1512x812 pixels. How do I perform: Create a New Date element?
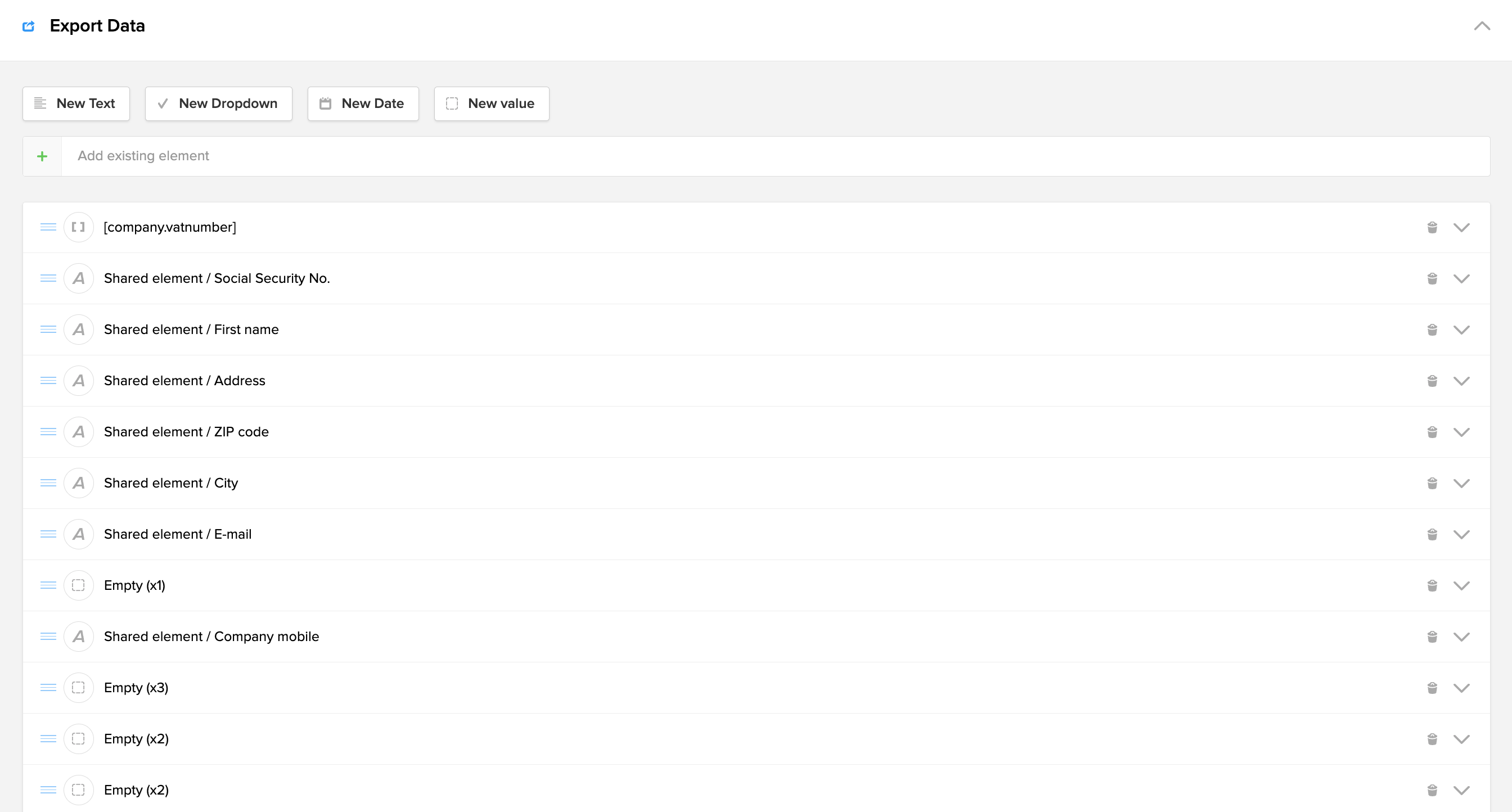pos(363,104)
